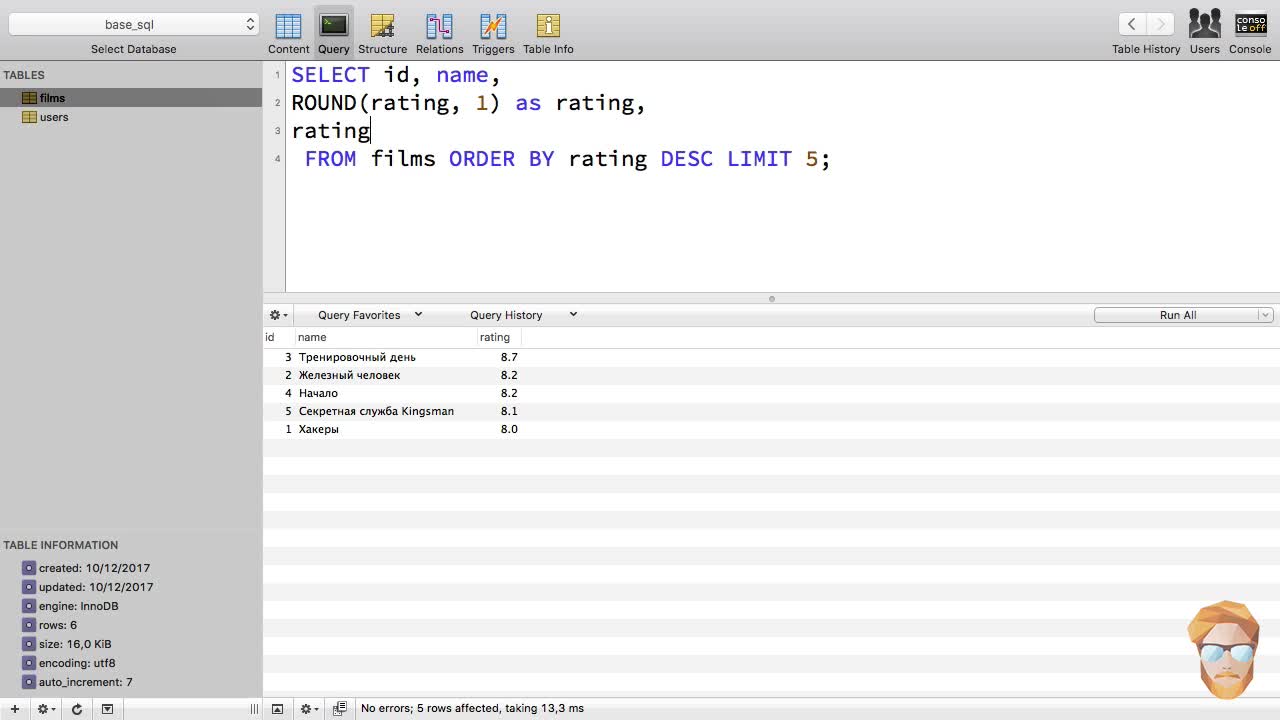Image resolution: width=1280 pixels, height=720 pixels.
Task: Click the created: 10/12/2017 info
Action: pyautogui.click(x=94, y=568)
